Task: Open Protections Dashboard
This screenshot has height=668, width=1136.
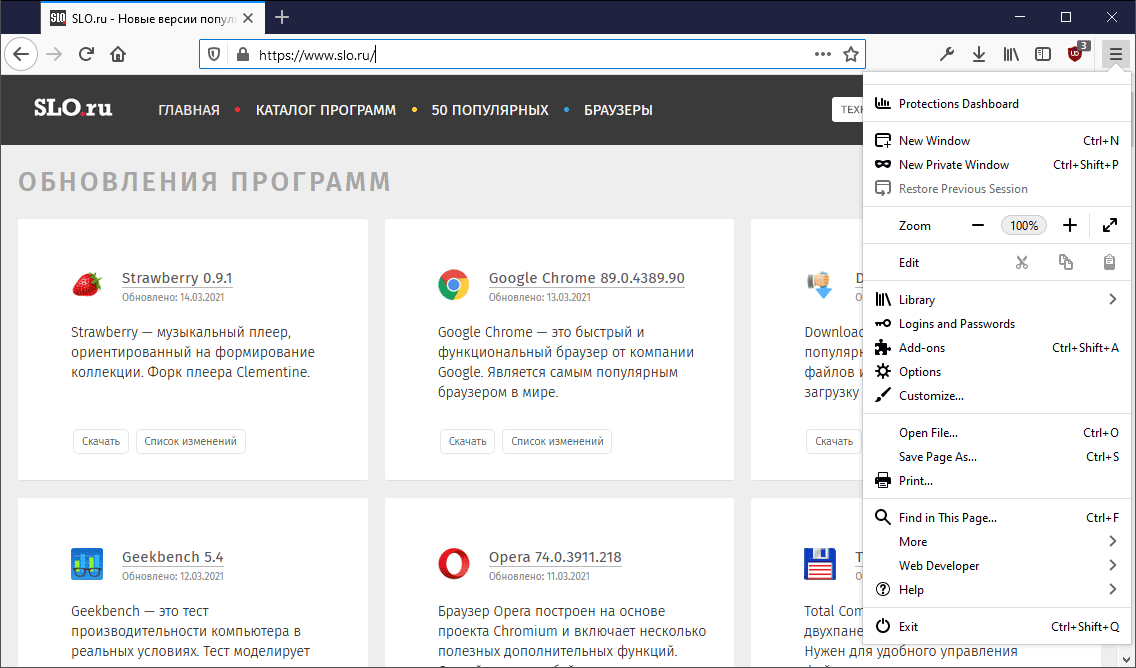Action: coord(996,104)
